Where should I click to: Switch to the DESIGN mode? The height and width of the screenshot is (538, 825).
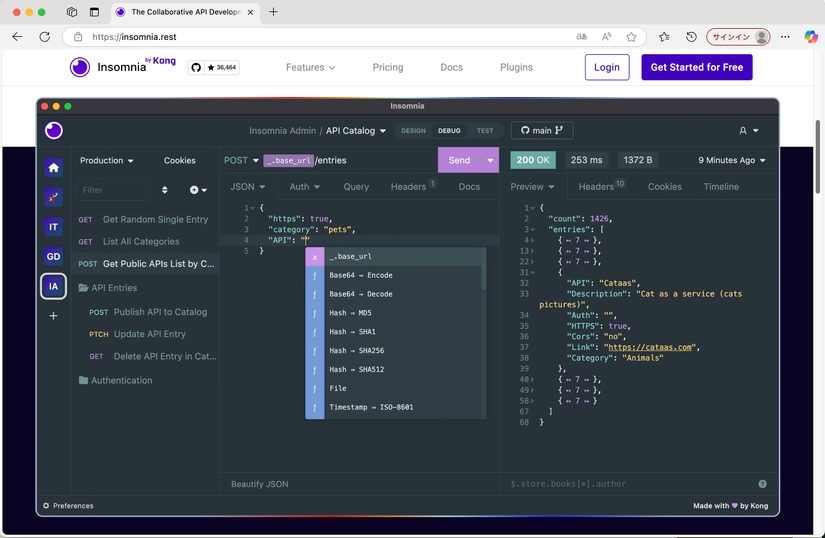(x=413, y=130)
